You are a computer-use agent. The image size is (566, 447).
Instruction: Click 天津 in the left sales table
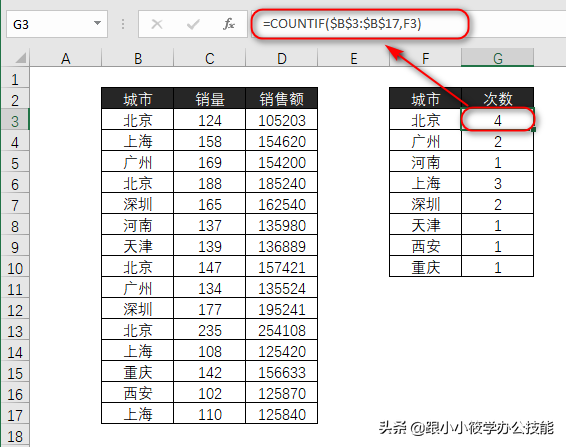138,246
